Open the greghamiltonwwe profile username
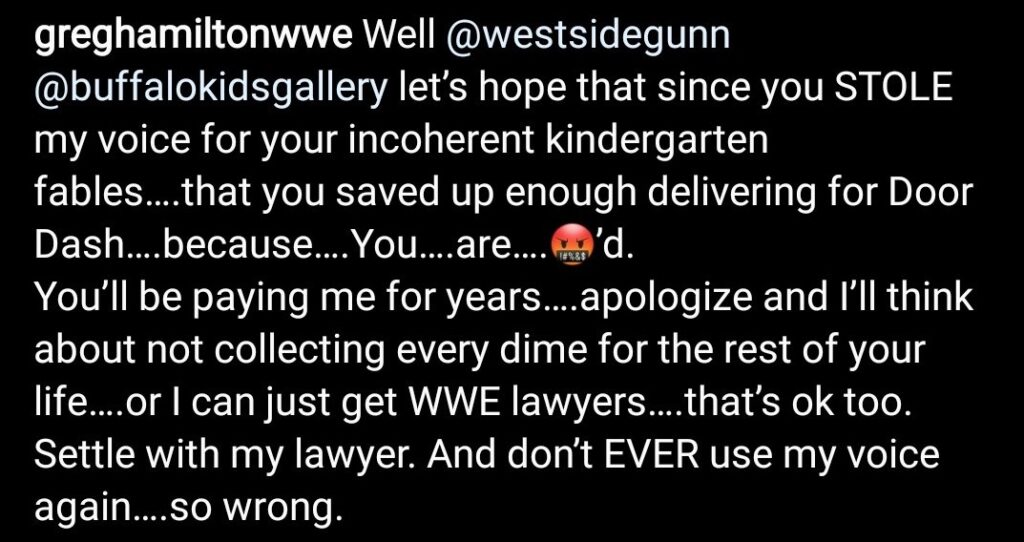Screen dimensions: 1024x542 (x=192, y=38)
